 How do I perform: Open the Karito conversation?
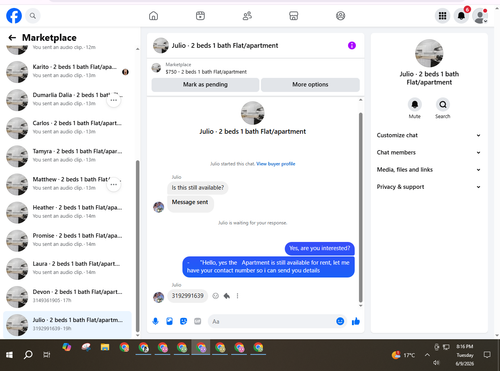pos(67,72)
